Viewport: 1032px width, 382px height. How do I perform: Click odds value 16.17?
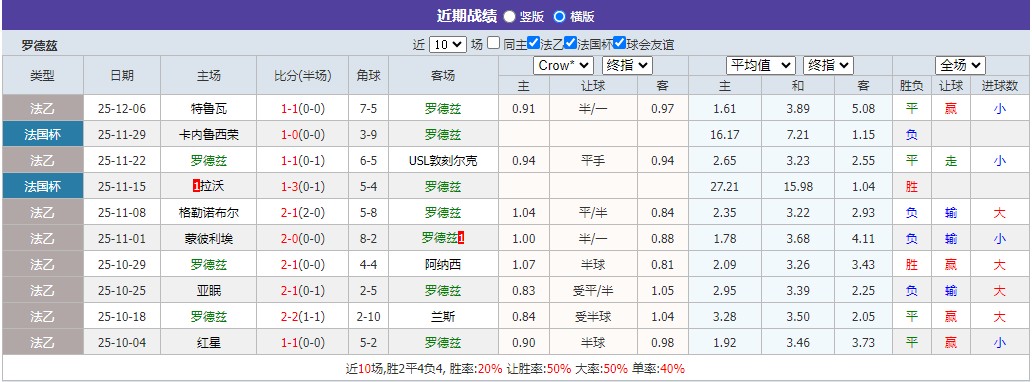click(725, 135)
